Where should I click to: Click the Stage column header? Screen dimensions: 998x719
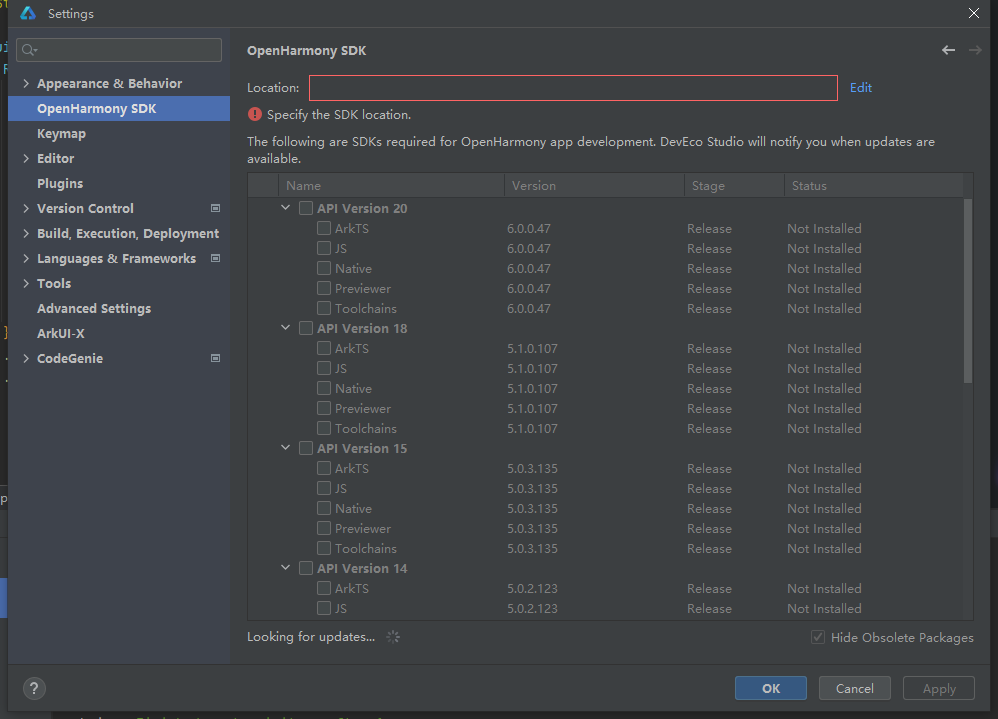(x=734, y=185)
